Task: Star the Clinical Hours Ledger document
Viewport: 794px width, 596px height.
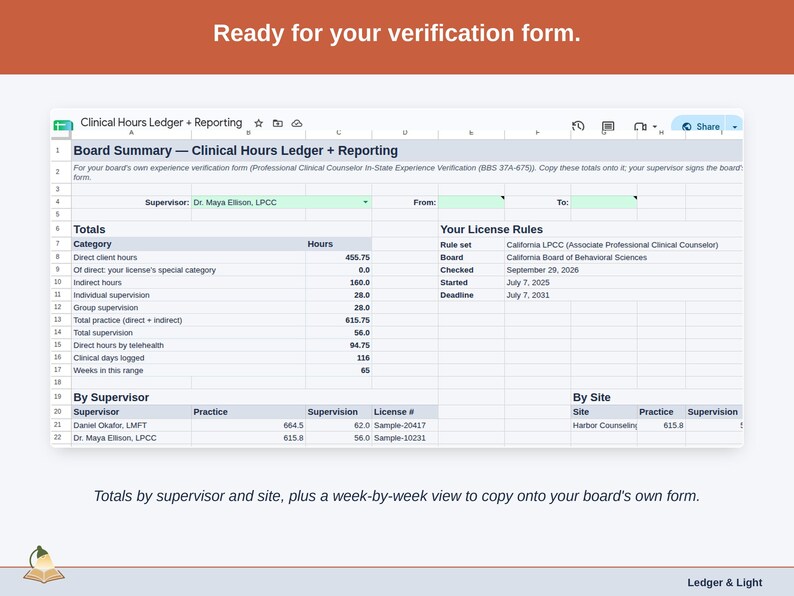Action: click(x=258, y=123)
